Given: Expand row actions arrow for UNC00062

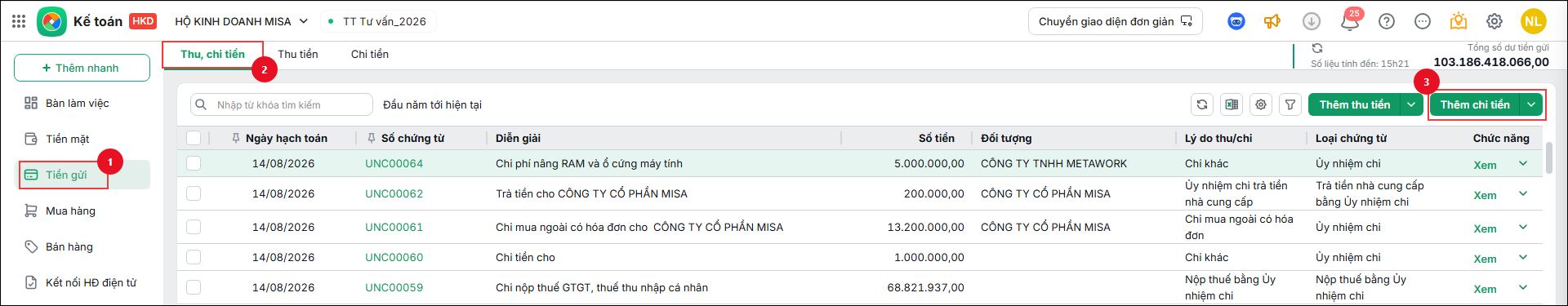Looking at the screenshot, I should [x=1523, y=193].
